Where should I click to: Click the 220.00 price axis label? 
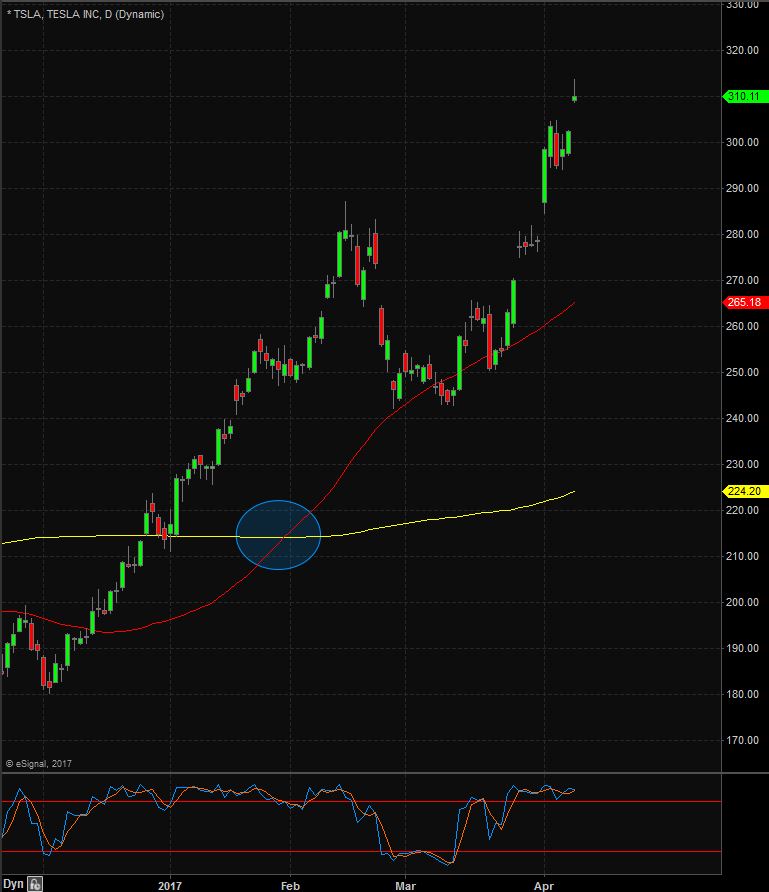coord(742,510)
